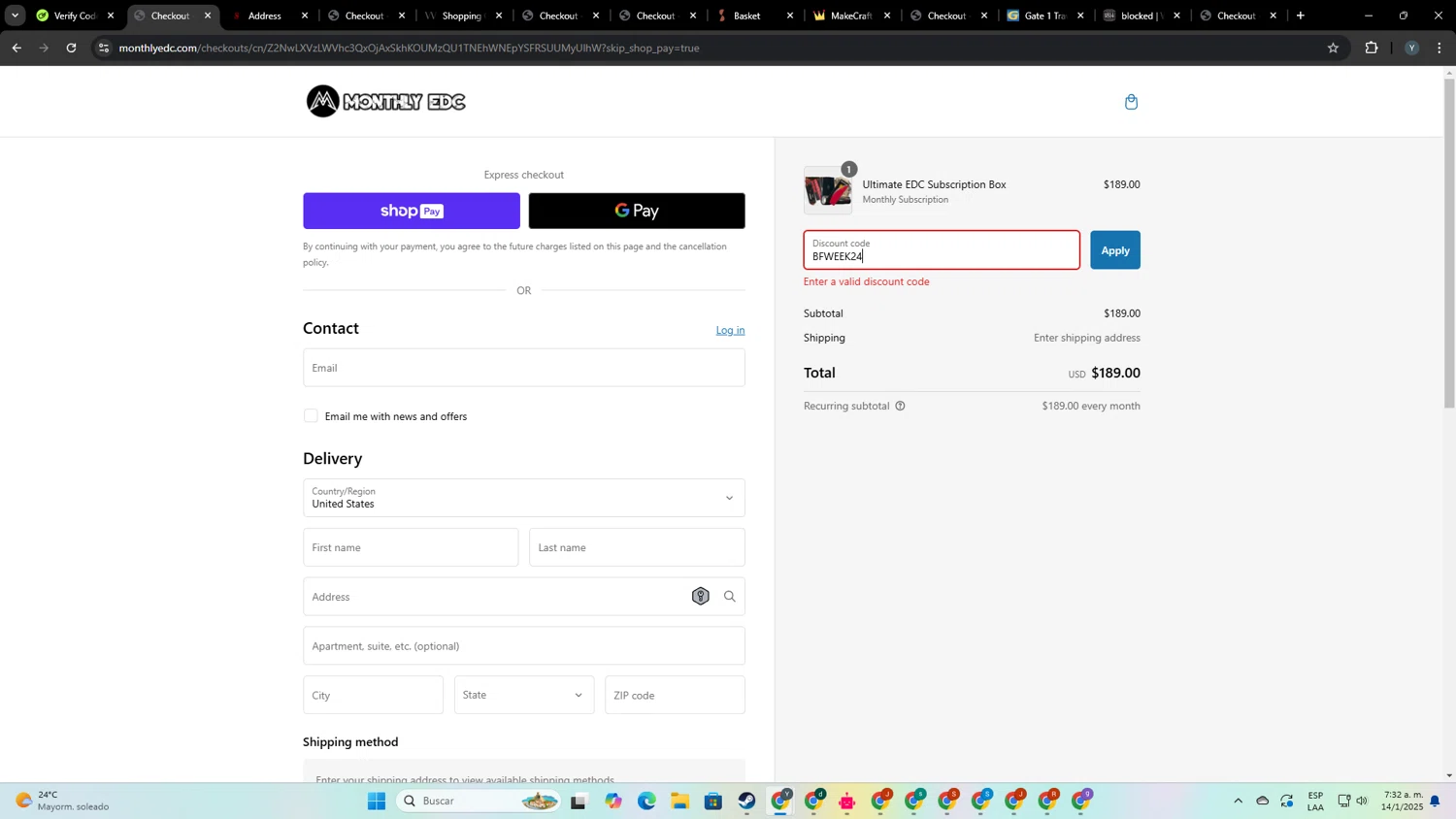
Task: Open the volume control icon
Action: tap(1362, 801)
